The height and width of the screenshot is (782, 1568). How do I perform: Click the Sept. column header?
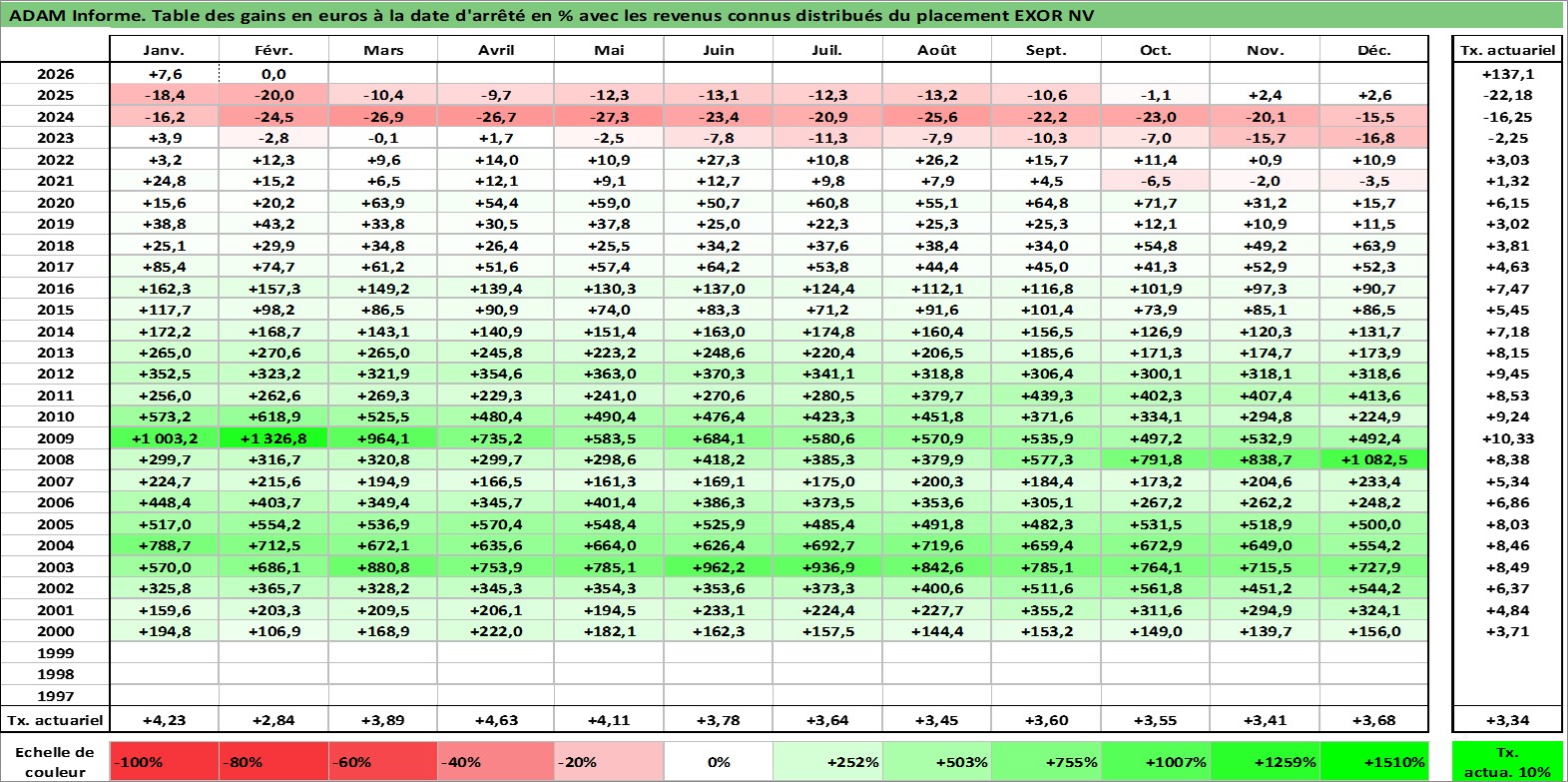click(x=1045, y=50)
